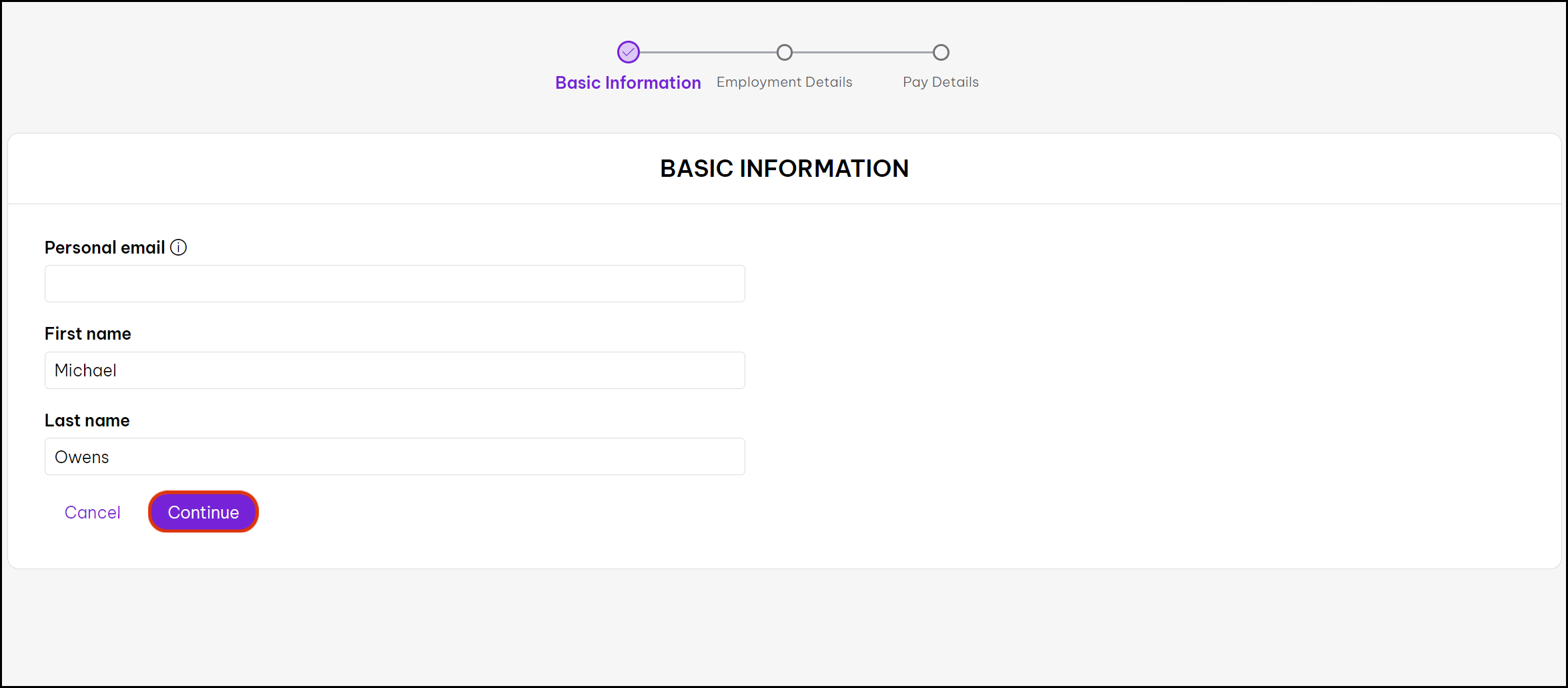Click the Cancel link
Image resolution: width=1568 pixels, height=688 pixels.
(92, 512)
